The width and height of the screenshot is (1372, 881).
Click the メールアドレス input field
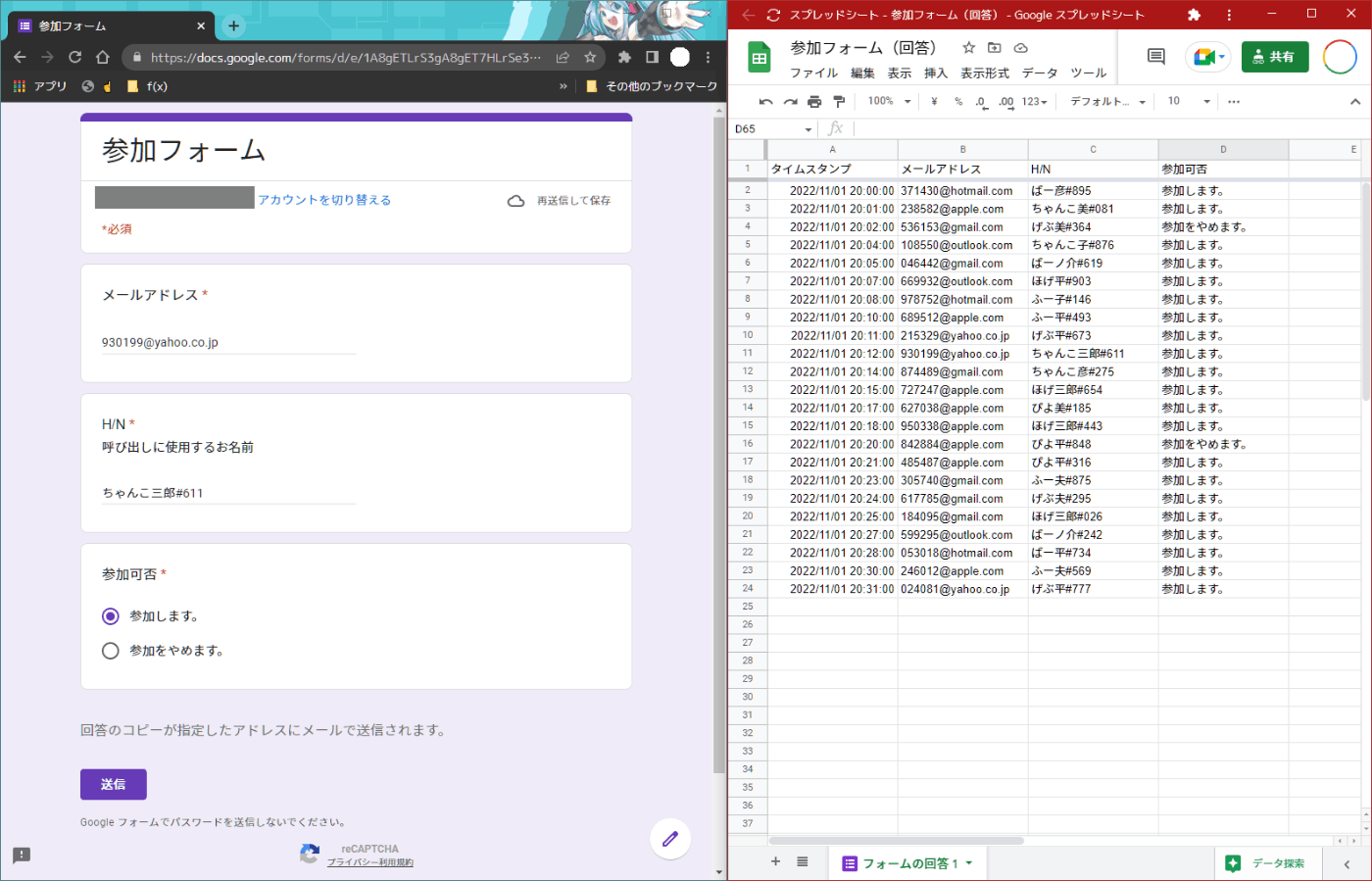228,343
